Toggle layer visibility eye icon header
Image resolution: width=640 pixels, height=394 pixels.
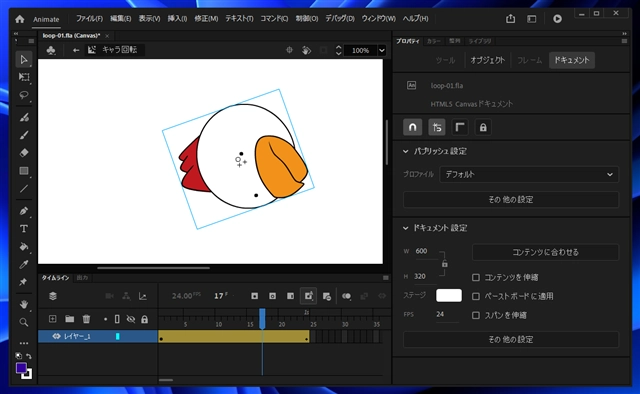coord(131,319)
